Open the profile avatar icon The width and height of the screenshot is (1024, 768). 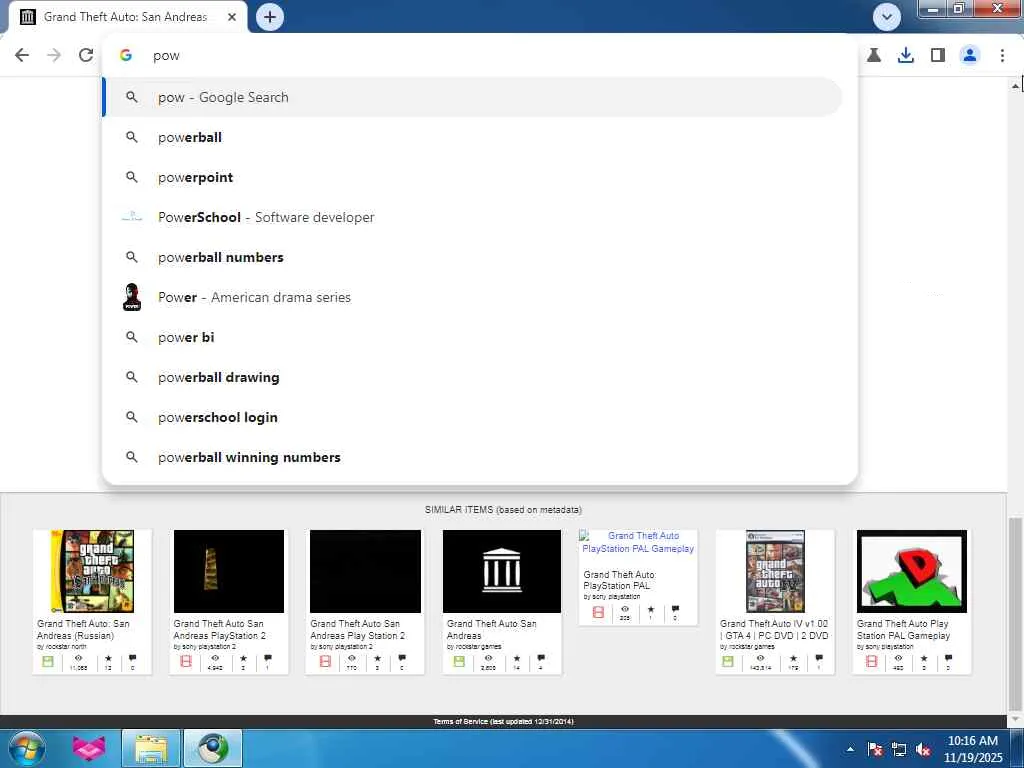[x=970, y=55]
